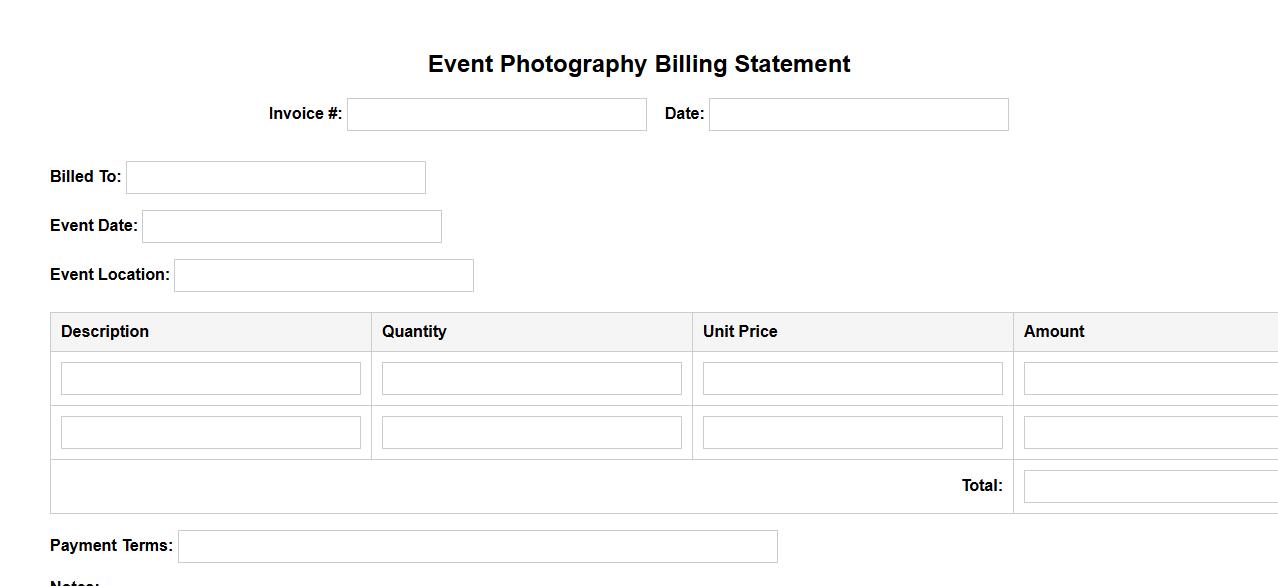Click the Total amount field

1150,486
